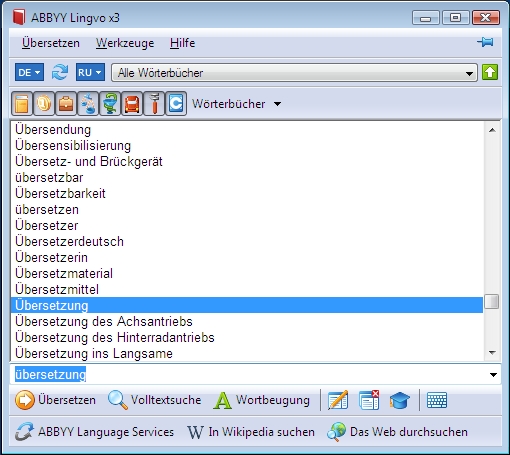Select the word Übersetzer
Screen dimensions: 510x455
tap(247, 226)
